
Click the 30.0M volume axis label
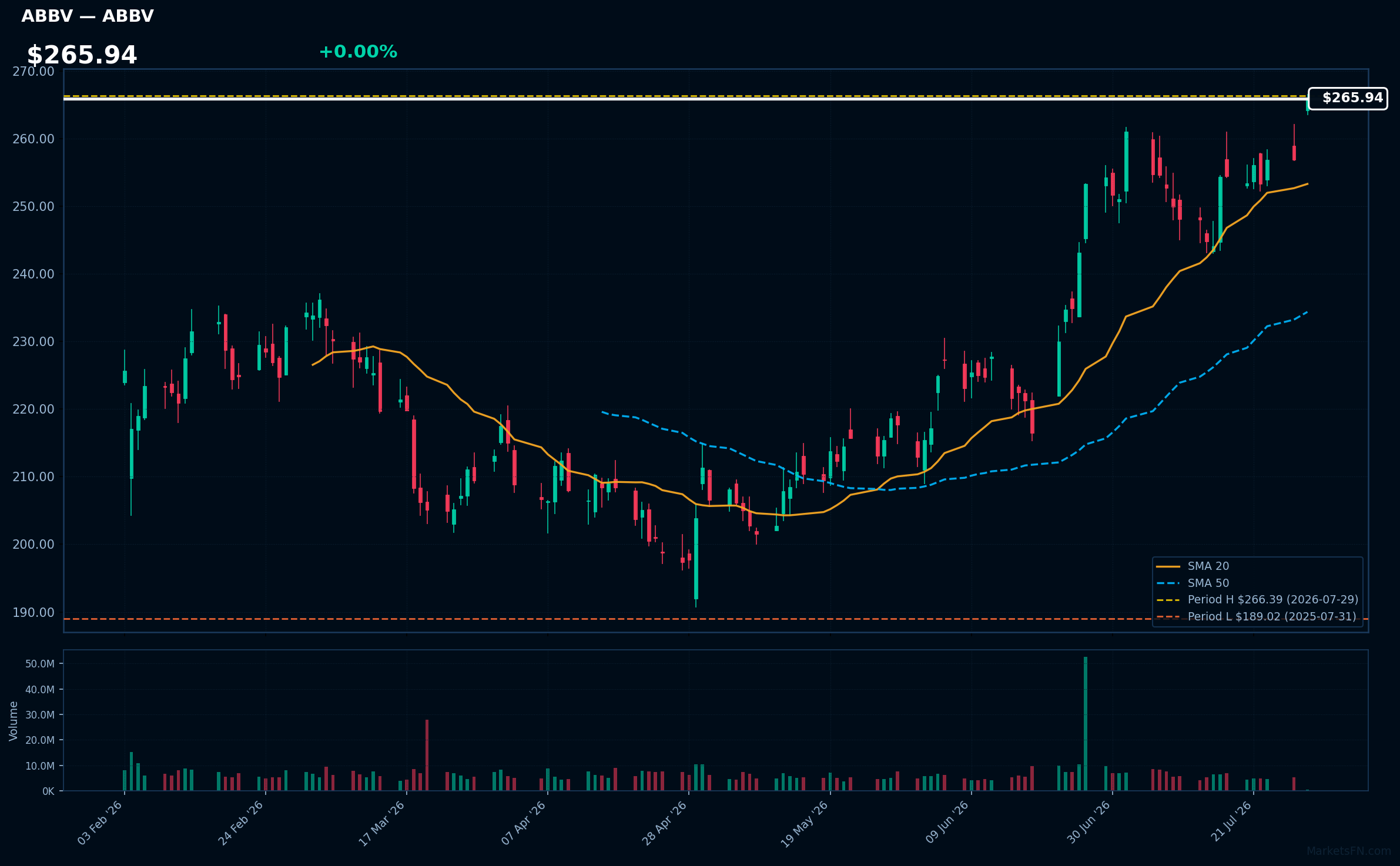click(40, 715)
